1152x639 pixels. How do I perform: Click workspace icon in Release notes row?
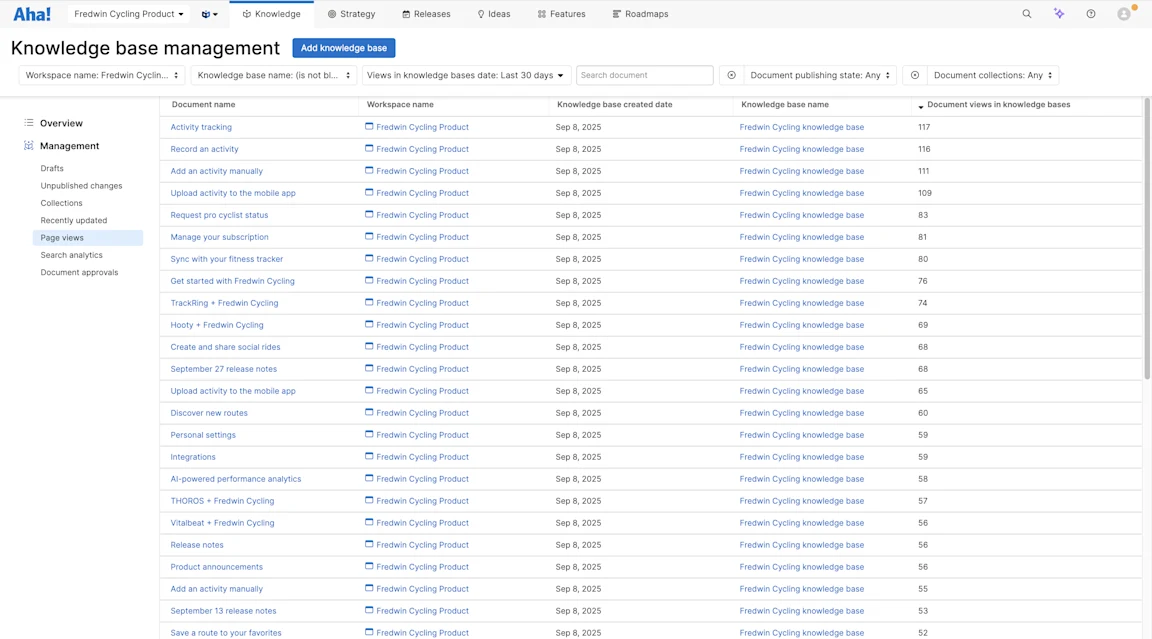369,544
